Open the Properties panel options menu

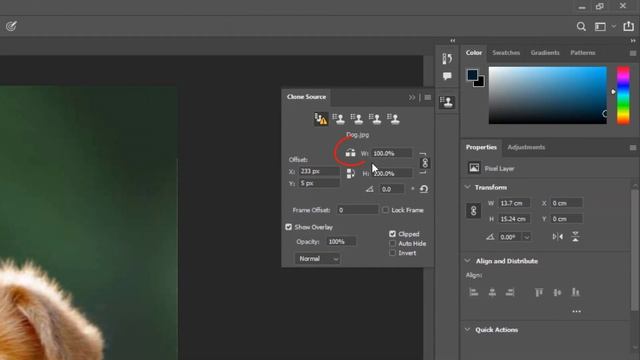click(633, 147)
